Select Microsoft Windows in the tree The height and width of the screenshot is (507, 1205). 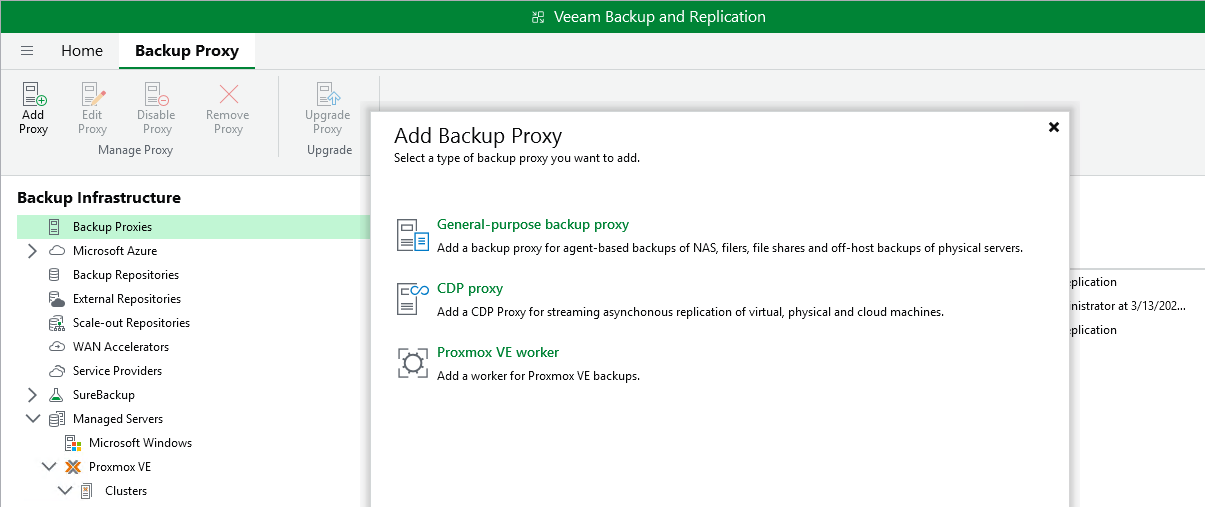pyautogui.click(x=140, y=443)
